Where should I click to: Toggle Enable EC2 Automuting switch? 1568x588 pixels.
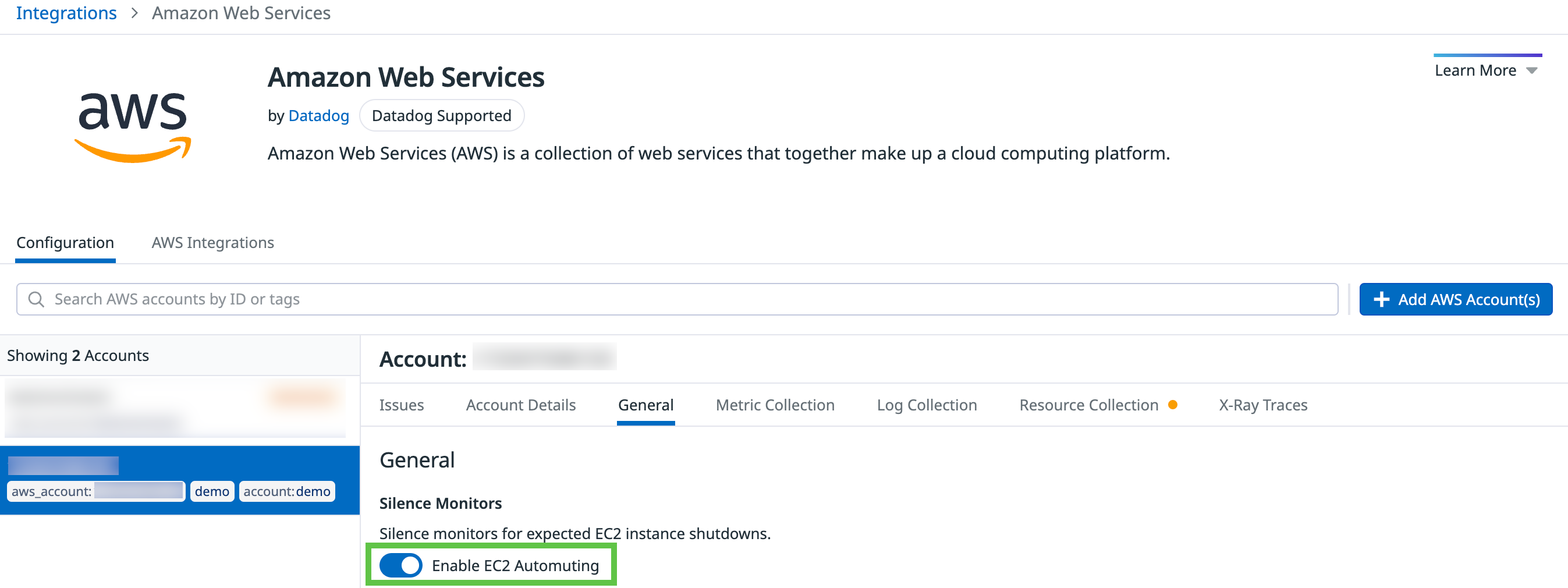click(x=400, y=566)
